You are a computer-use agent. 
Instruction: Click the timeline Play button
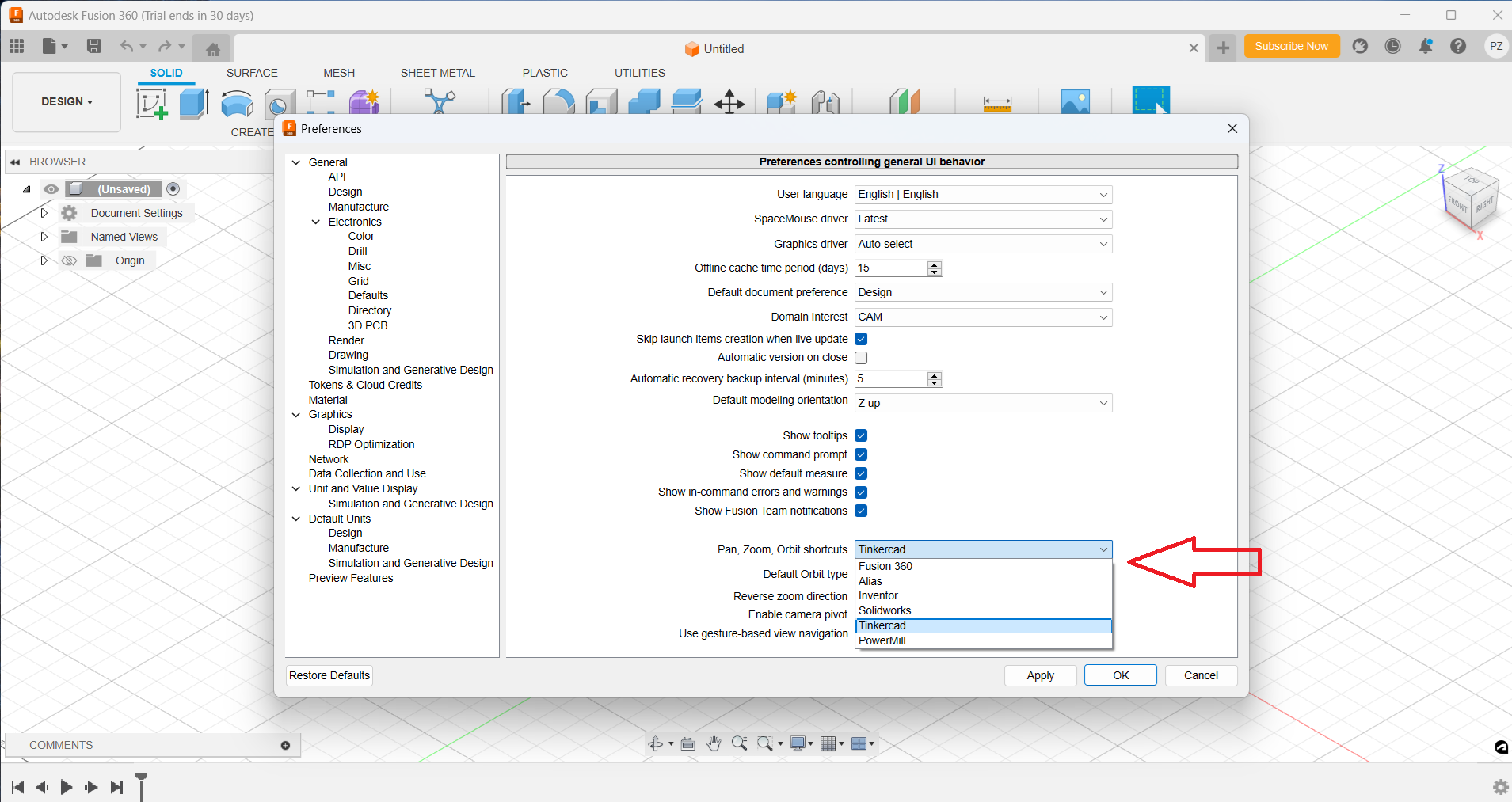[67, 787]
